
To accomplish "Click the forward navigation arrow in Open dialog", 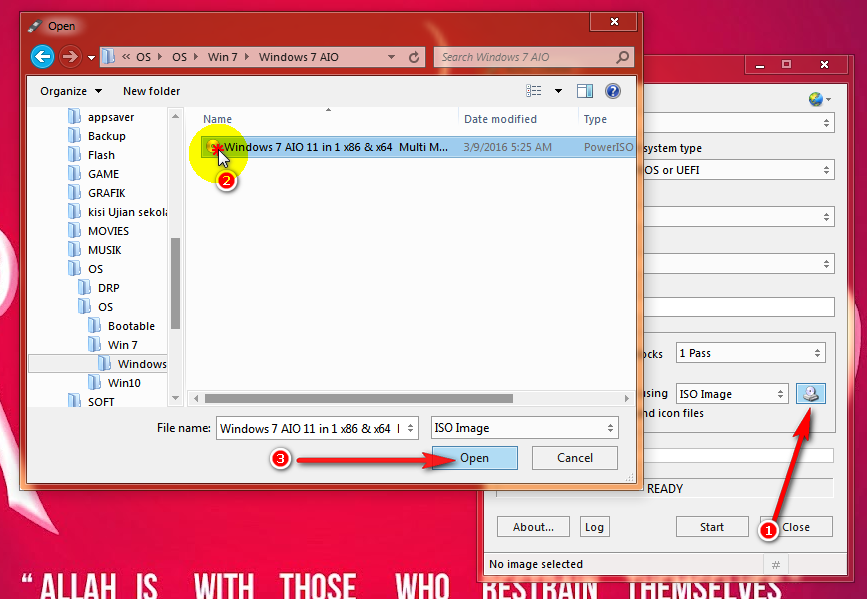I will tap(70, 56).
